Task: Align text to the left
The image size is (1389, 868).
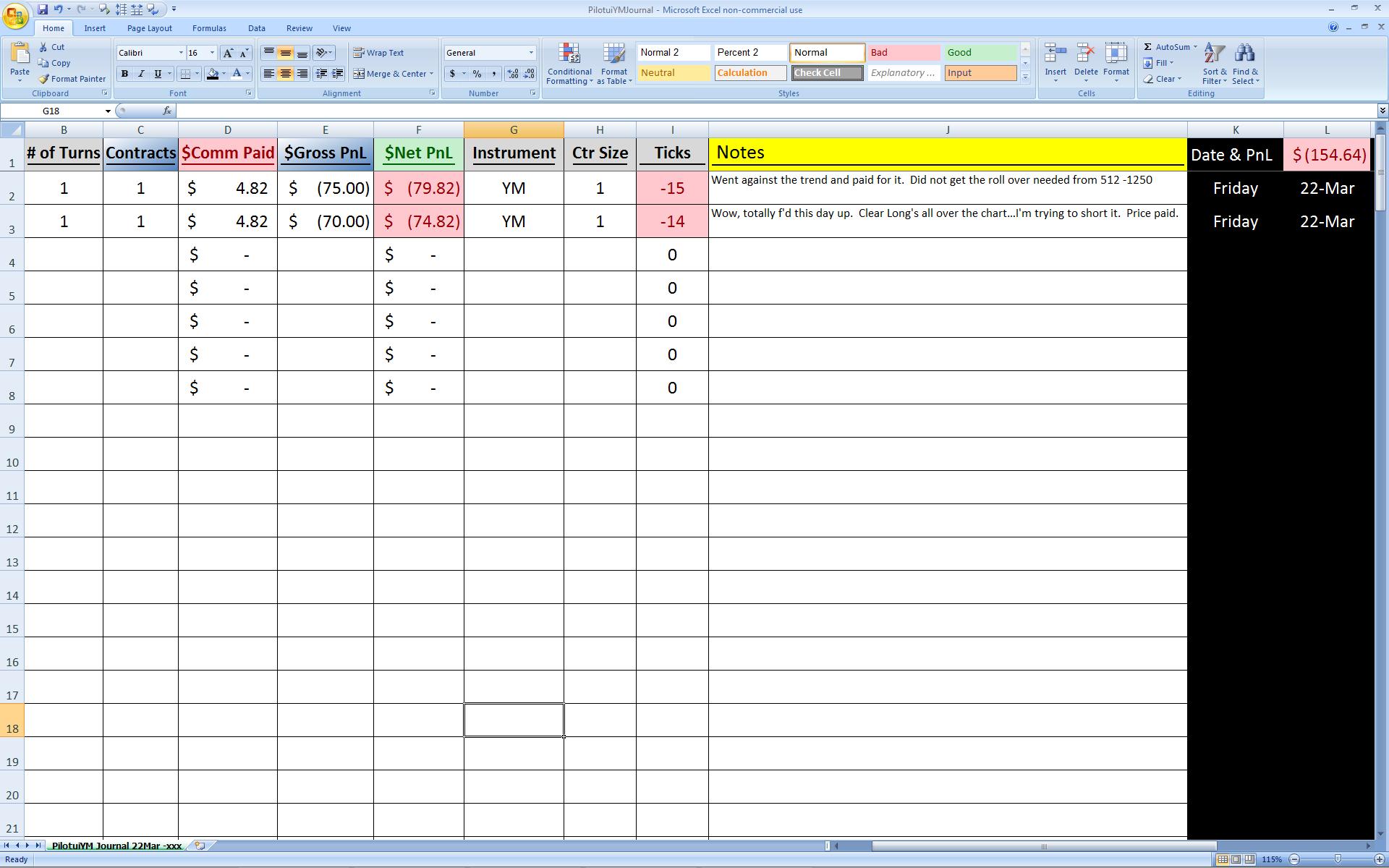Action: 268,74
